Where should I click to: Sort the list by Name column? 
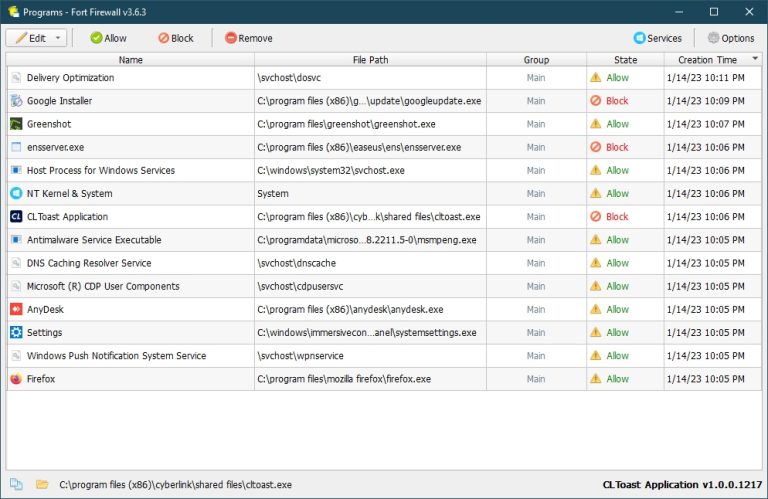point(130,60)
